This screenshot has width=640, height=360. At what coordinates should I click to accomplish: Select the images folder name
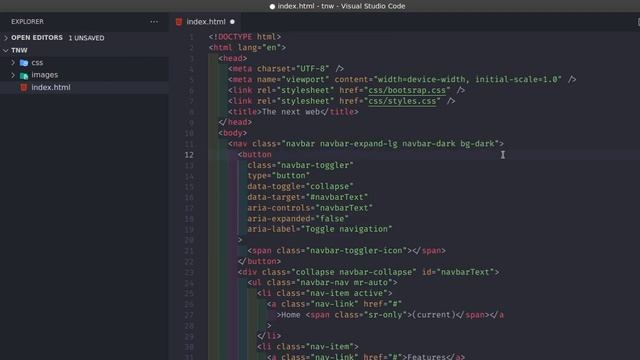(44, 75)
